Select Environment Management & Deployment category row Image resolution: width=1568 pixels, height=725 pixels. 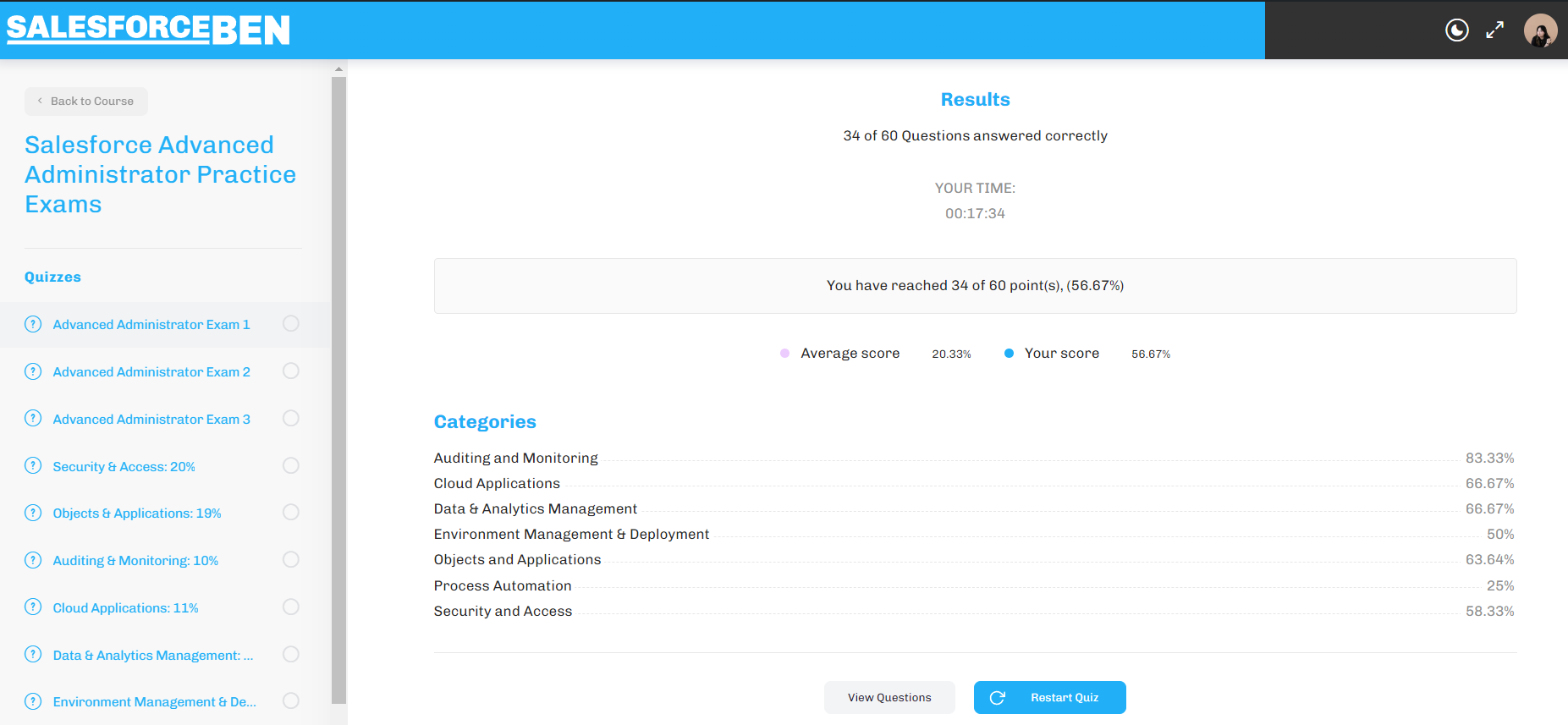pos(974,534)
